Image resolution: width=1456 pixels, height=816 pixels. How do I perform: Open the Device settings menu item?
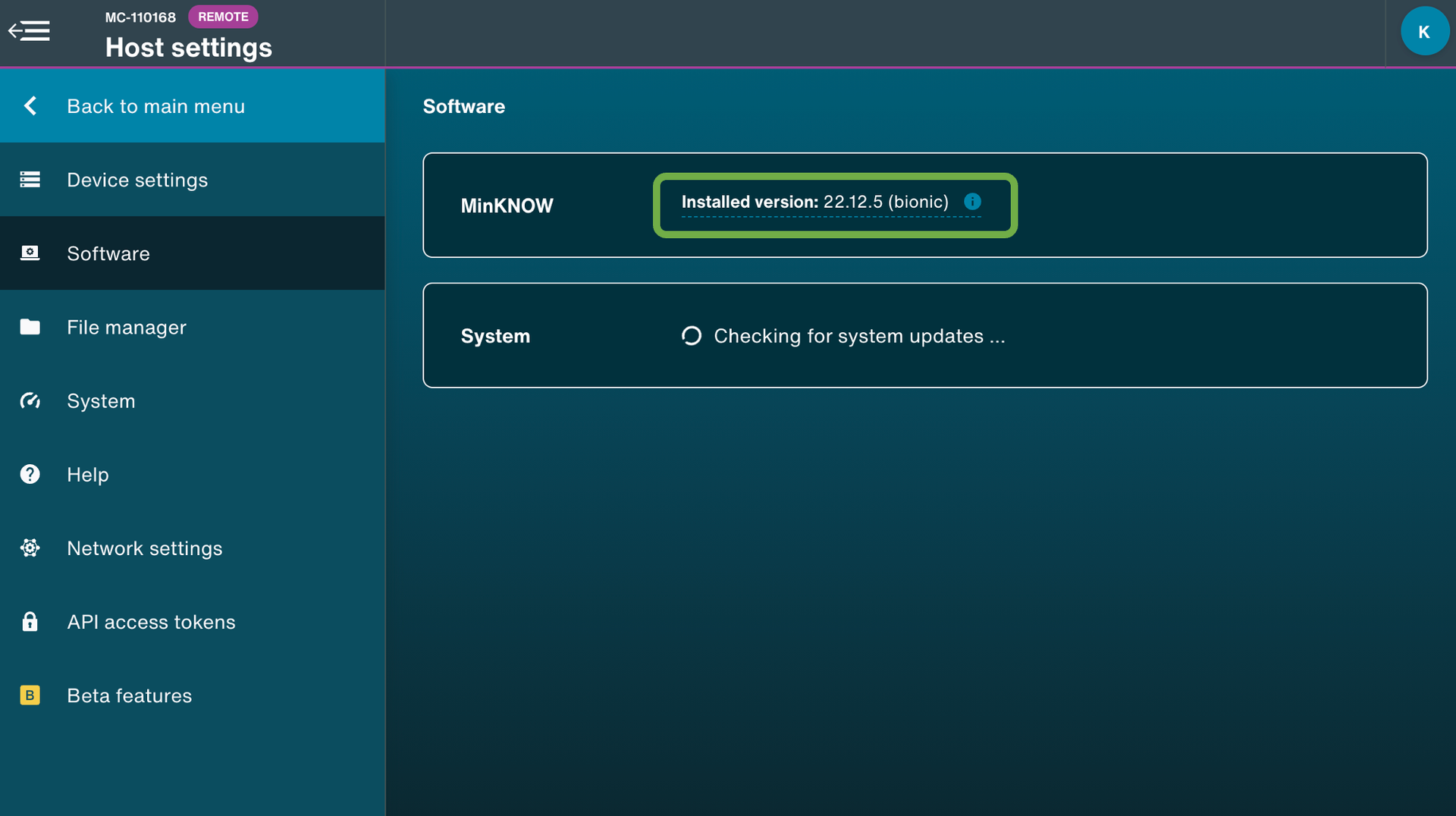pos(137,180)
